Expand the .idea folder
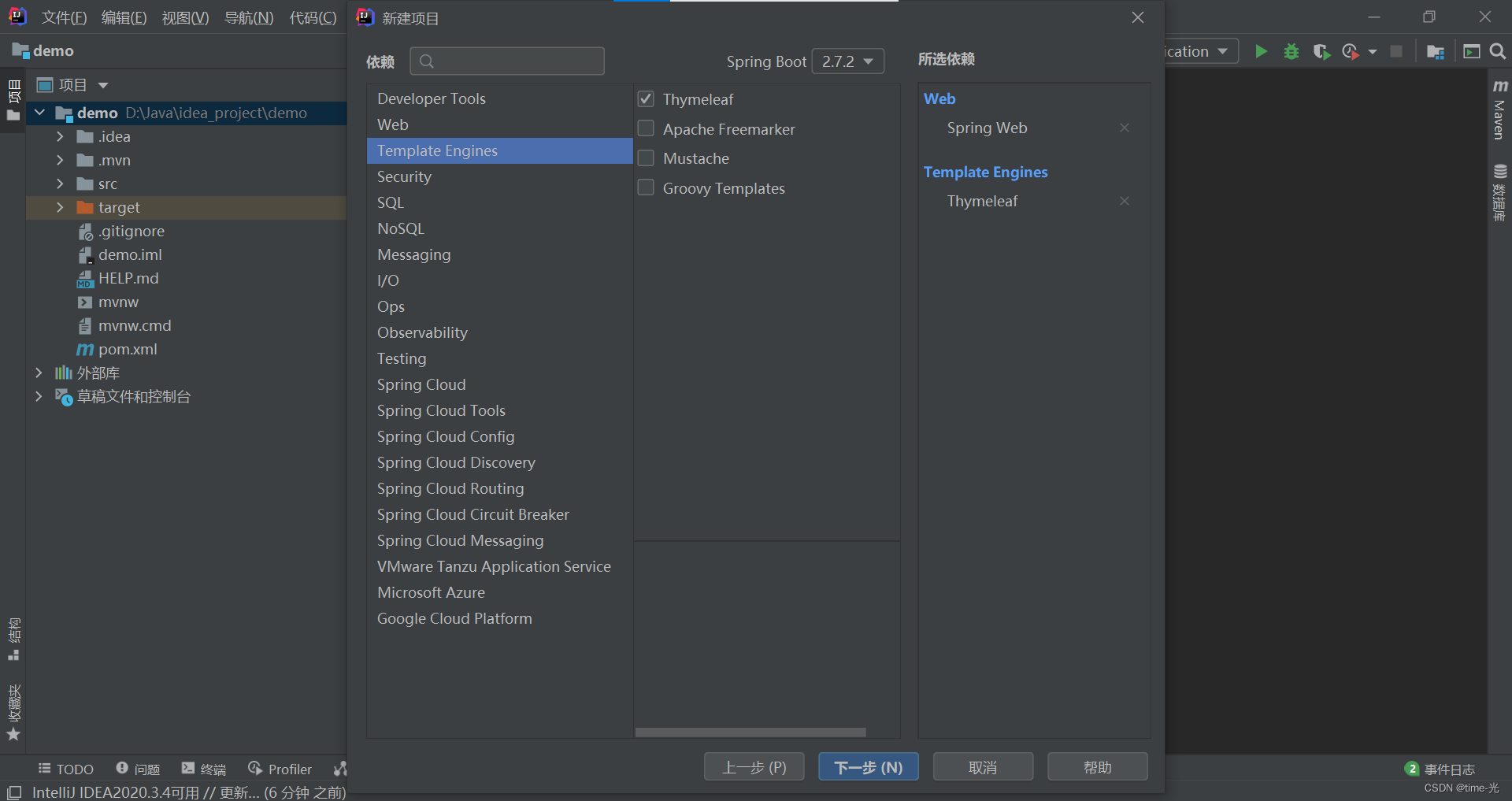 tap(60, 136)
